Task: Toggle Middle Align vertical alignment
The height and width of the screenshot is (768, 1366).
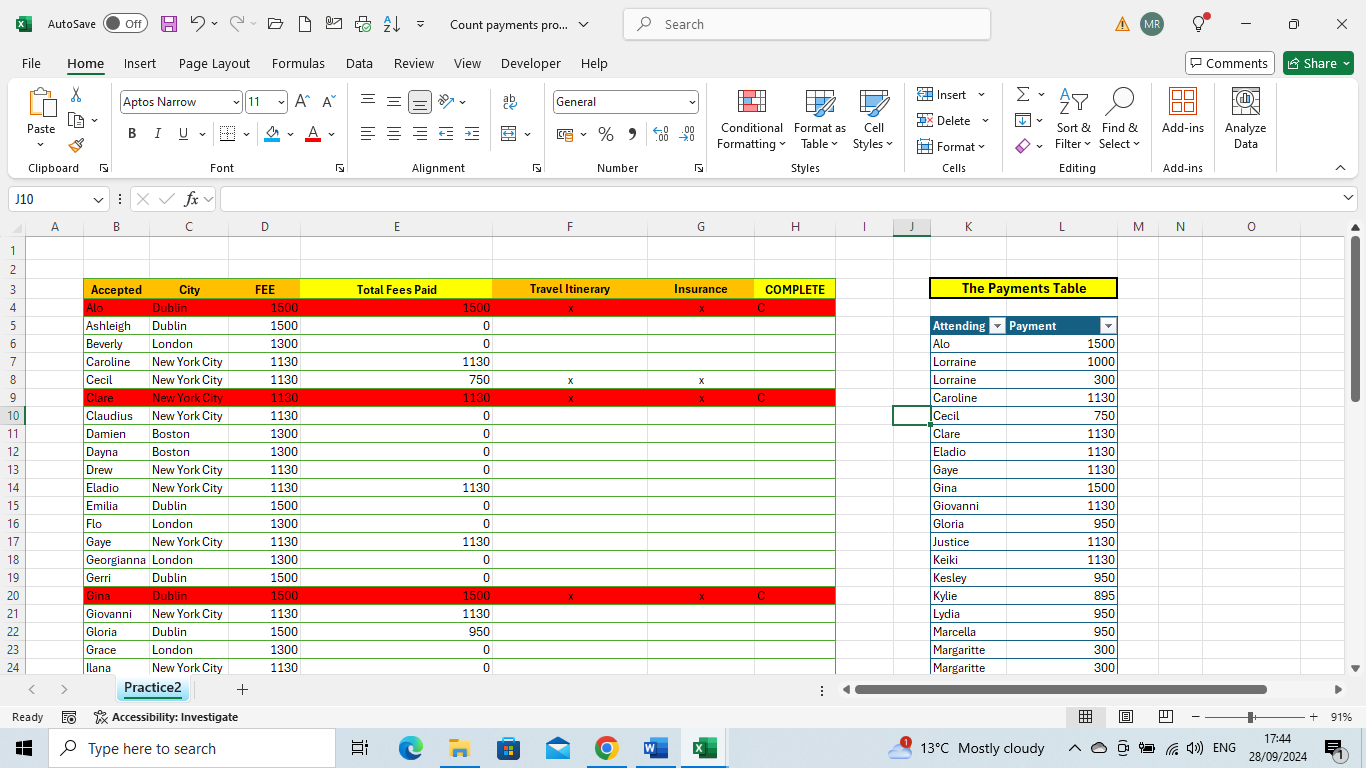Action: tap(394, 101)
